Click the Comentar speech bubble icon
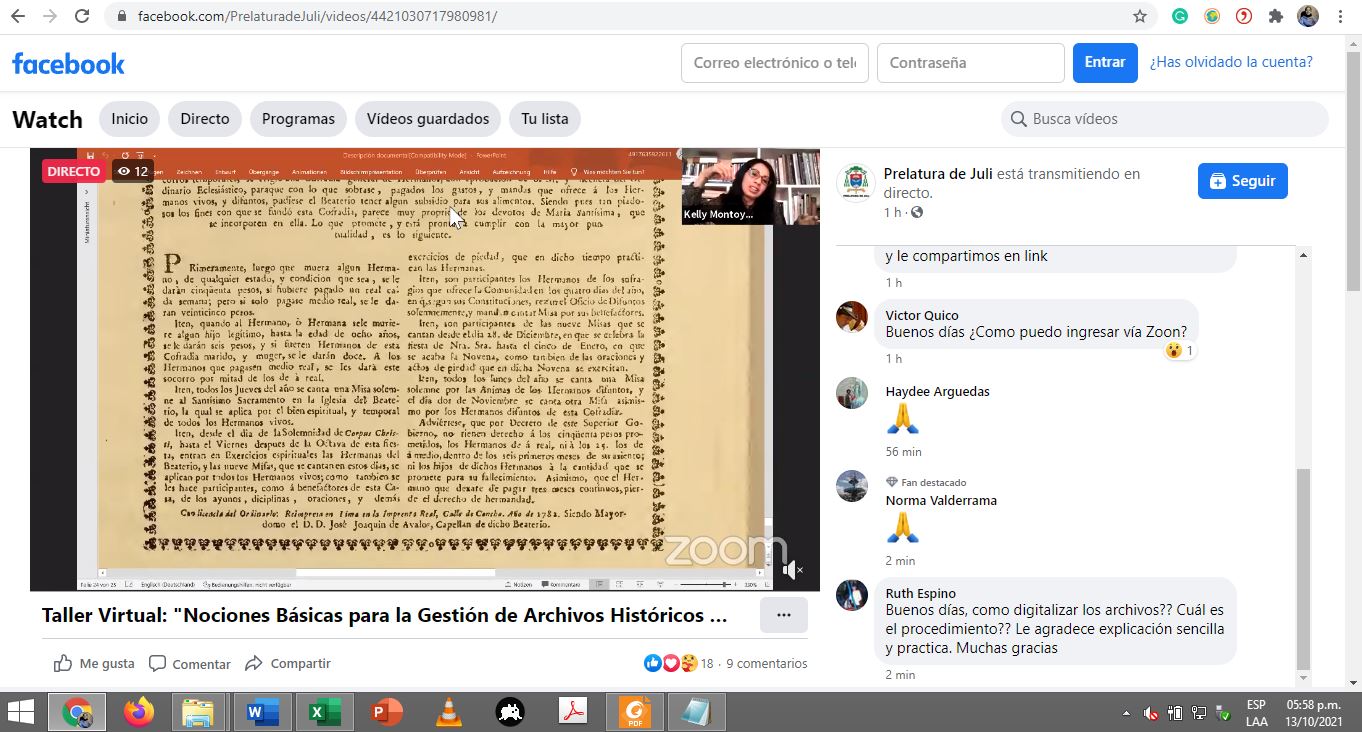1362x732 pixels. (x=157, y=663)
